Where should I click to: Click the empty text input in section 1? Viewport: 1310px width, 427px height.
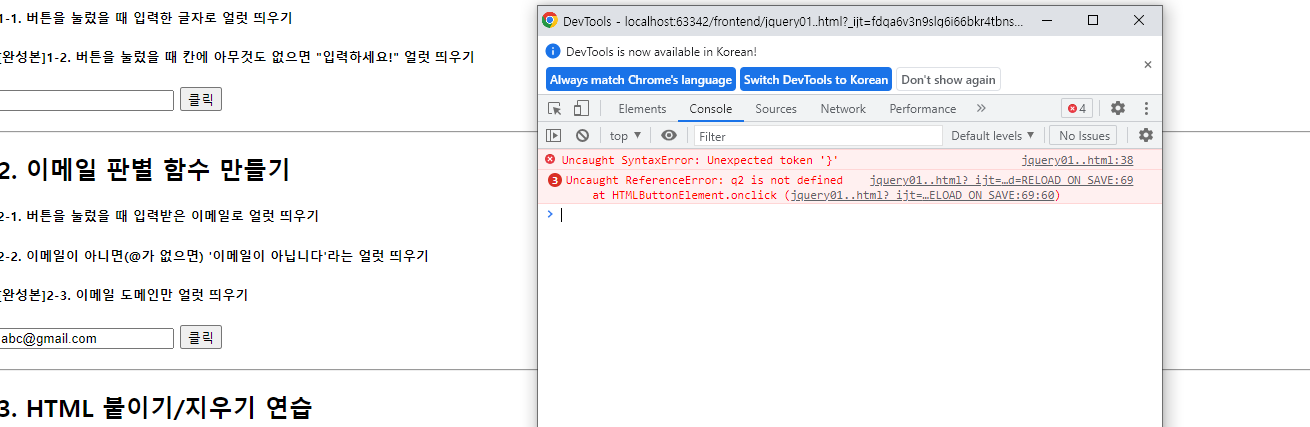point(85,100)
